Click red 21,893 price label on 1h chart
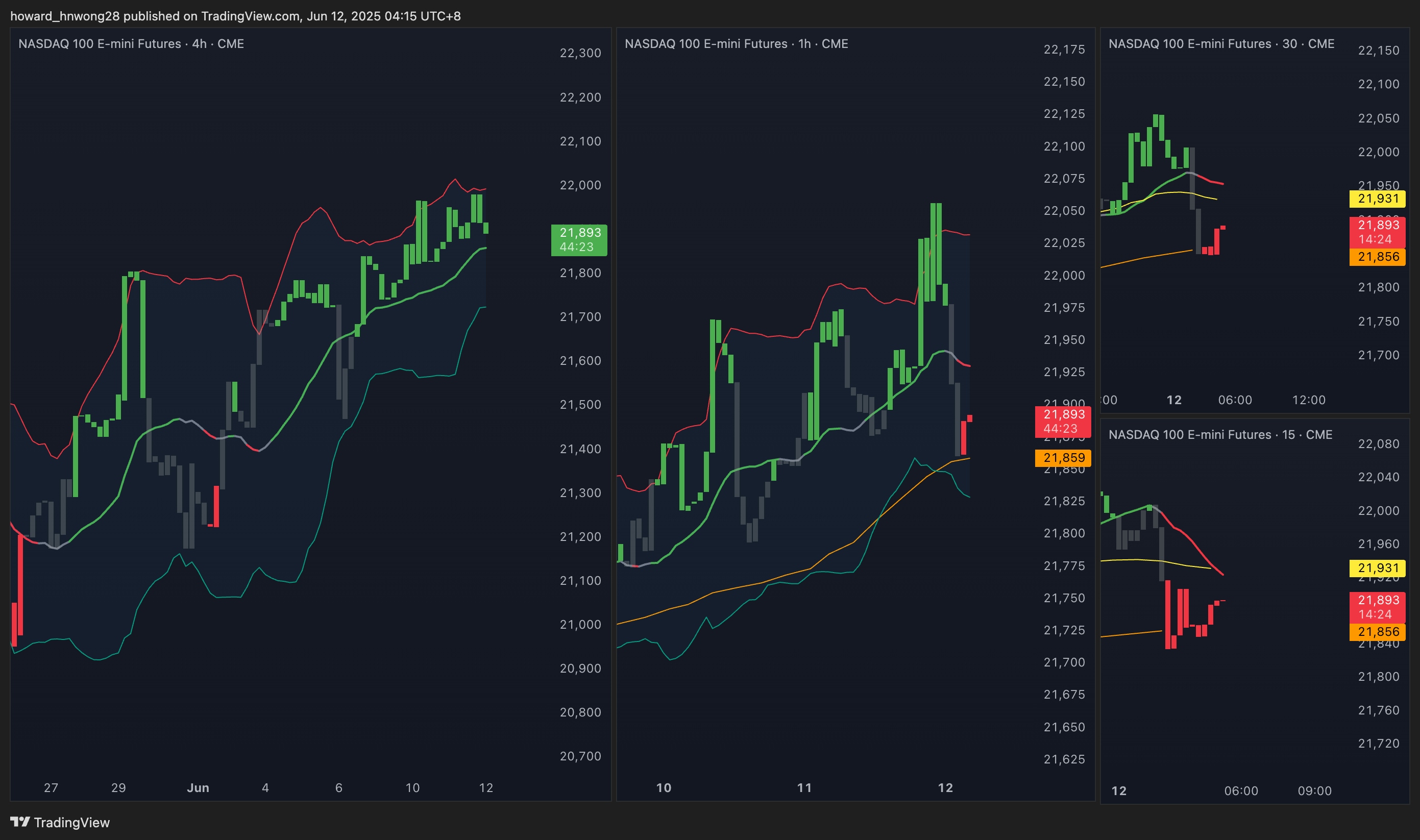 (x=1062, y=421)
